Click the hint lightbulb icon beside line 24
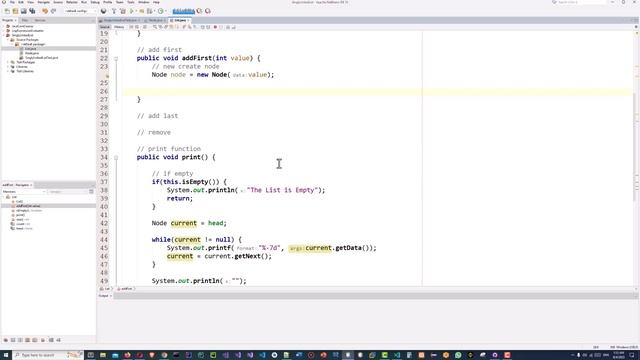640x360 pixels. pos(107,75)
